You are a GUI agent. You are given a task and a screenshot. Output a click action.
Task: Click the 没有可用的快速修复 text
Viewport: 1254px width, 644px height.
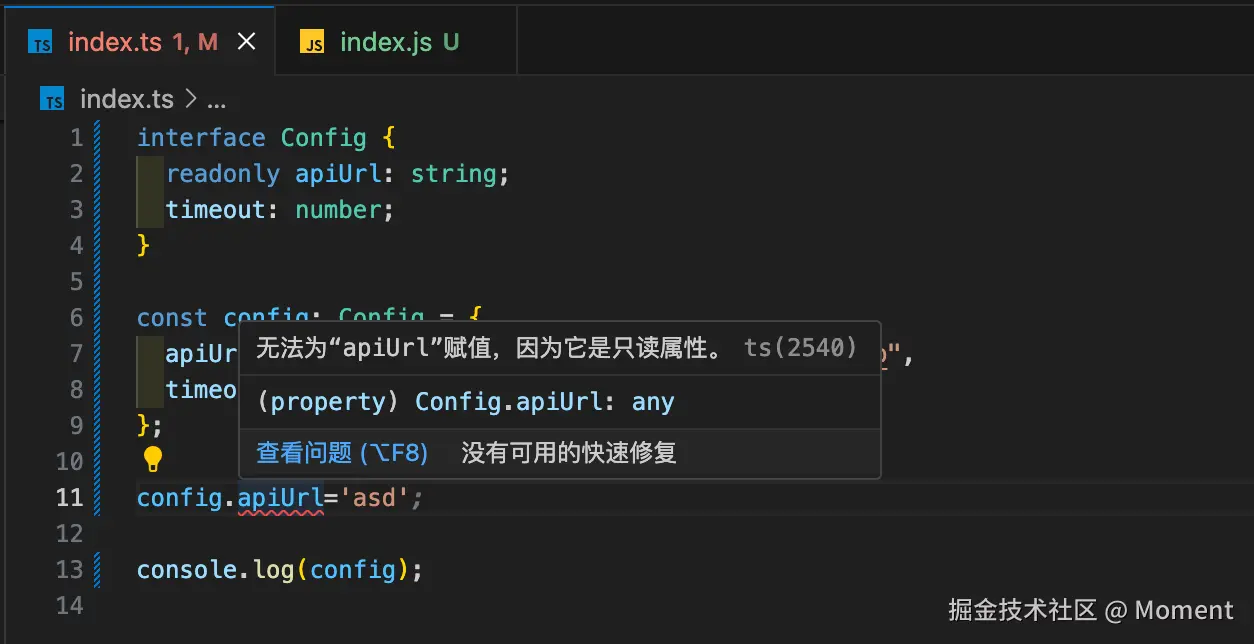pos(568,453)
